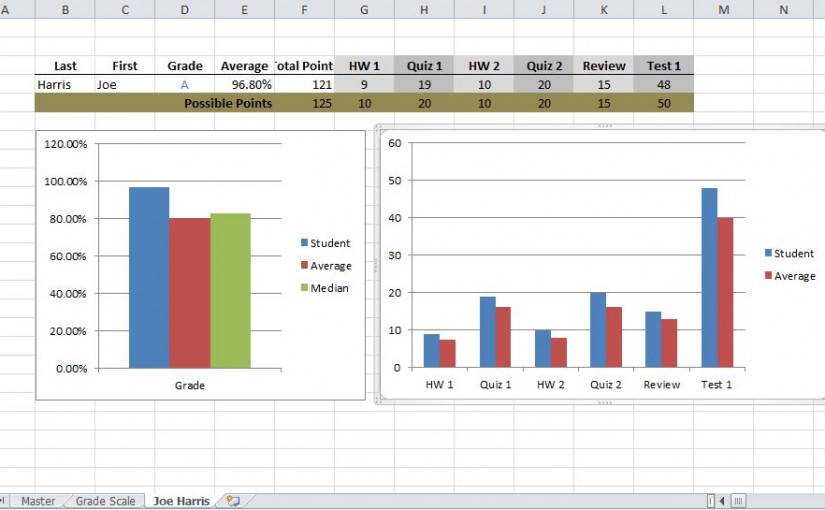Image resolution: width=825 pixels, height=510 pixels.
Task: Select column G header
Action: (x=364, y=9)
